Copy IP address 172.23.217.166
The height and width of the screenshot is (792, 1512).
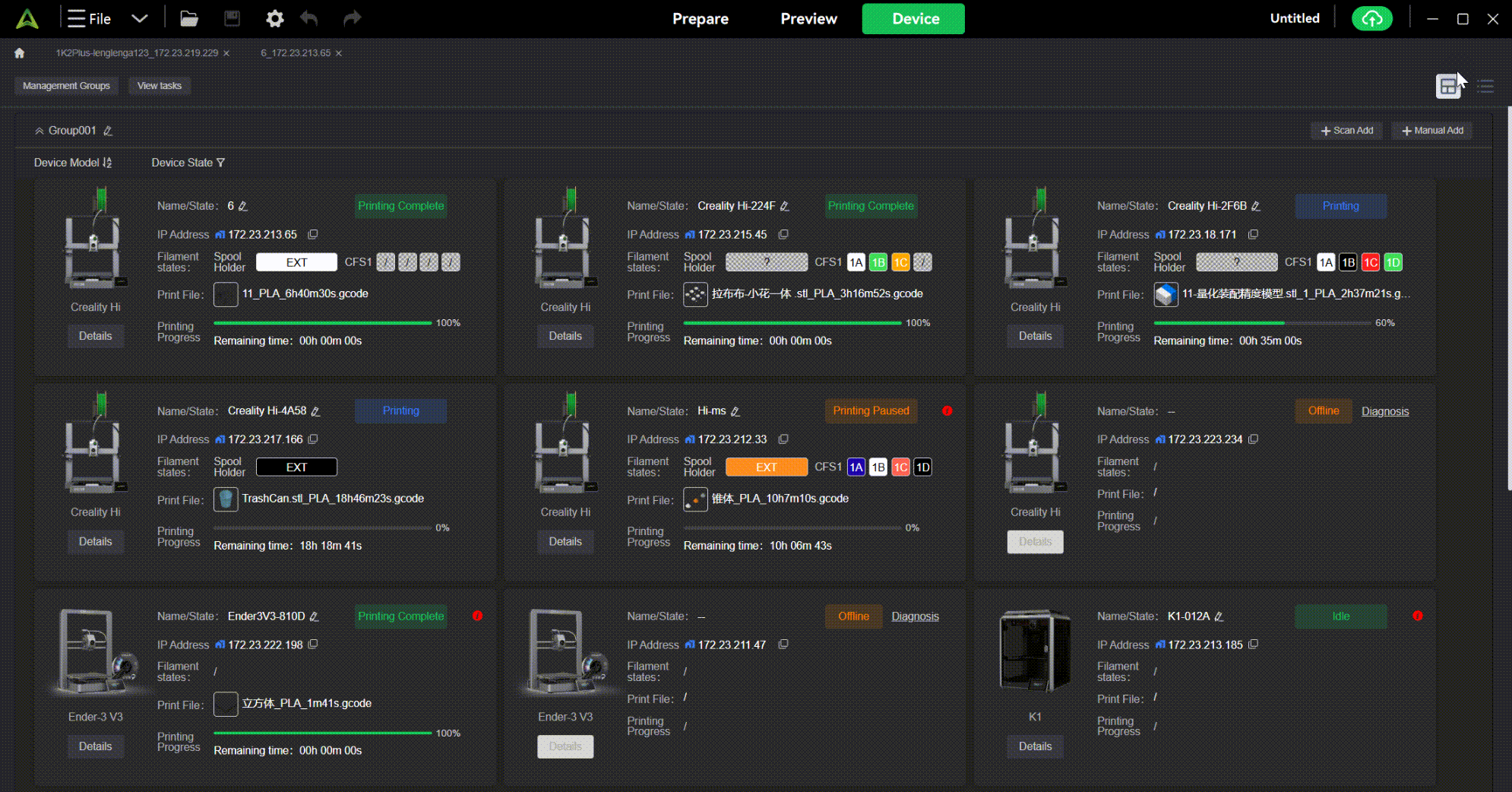pyautogui.click(x=312, y=439)
